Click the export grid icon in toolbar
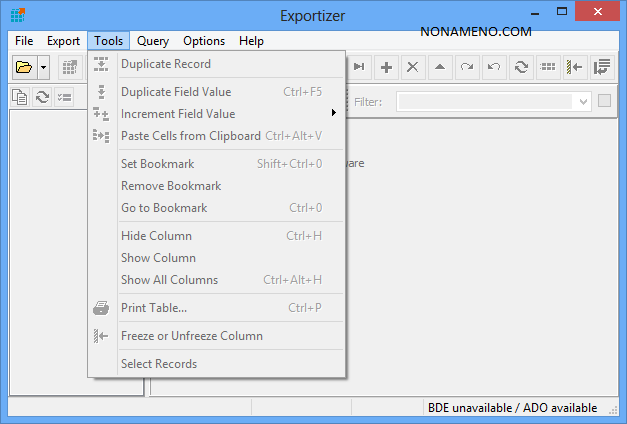 [x=69, y=67]
